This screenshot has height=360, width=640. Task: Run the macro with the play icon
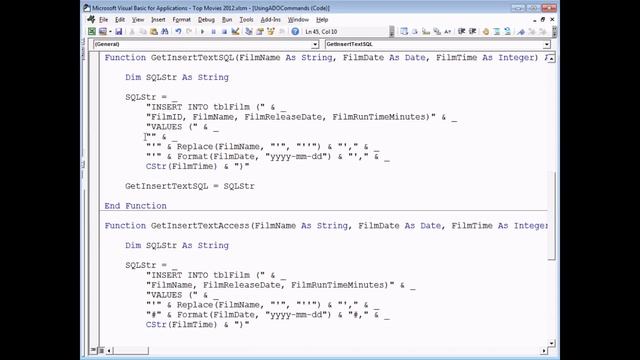[202, 31]
